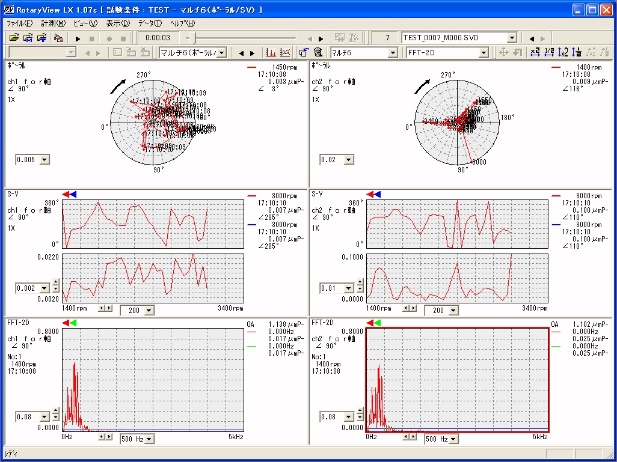The width and height of the screenshot is (617, 462).
Task: Click the up stepper beside 0.08 FFT scale
Action: click(x=55, y=410)
